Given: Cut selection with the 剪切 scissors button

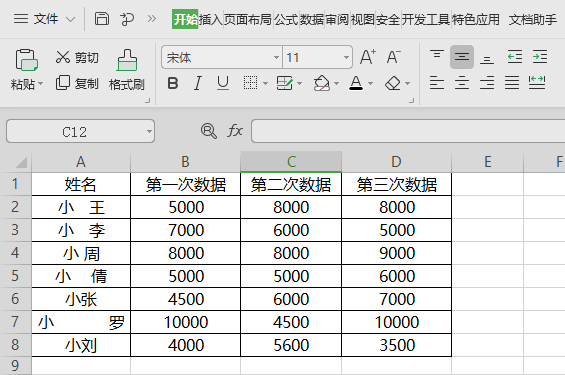Looking at the screenshot, I should point(77,57).
